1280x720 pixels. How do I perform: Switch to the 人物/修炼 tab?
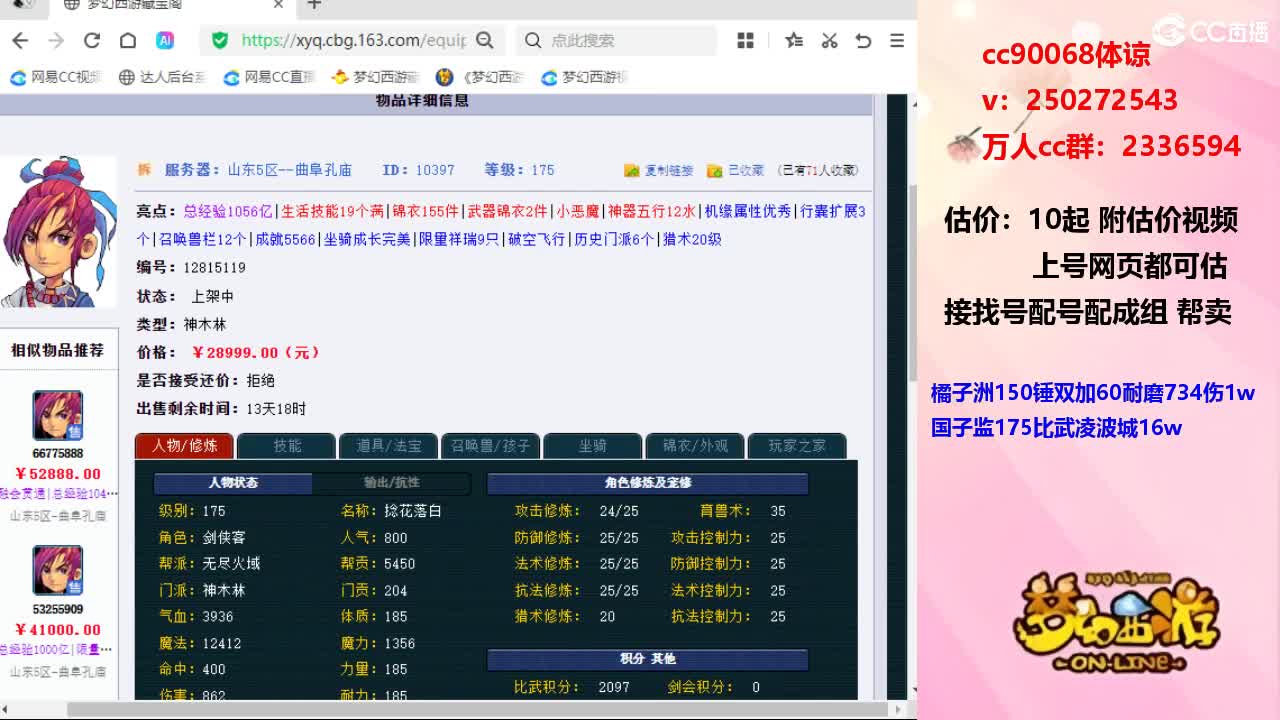[184, 446]
